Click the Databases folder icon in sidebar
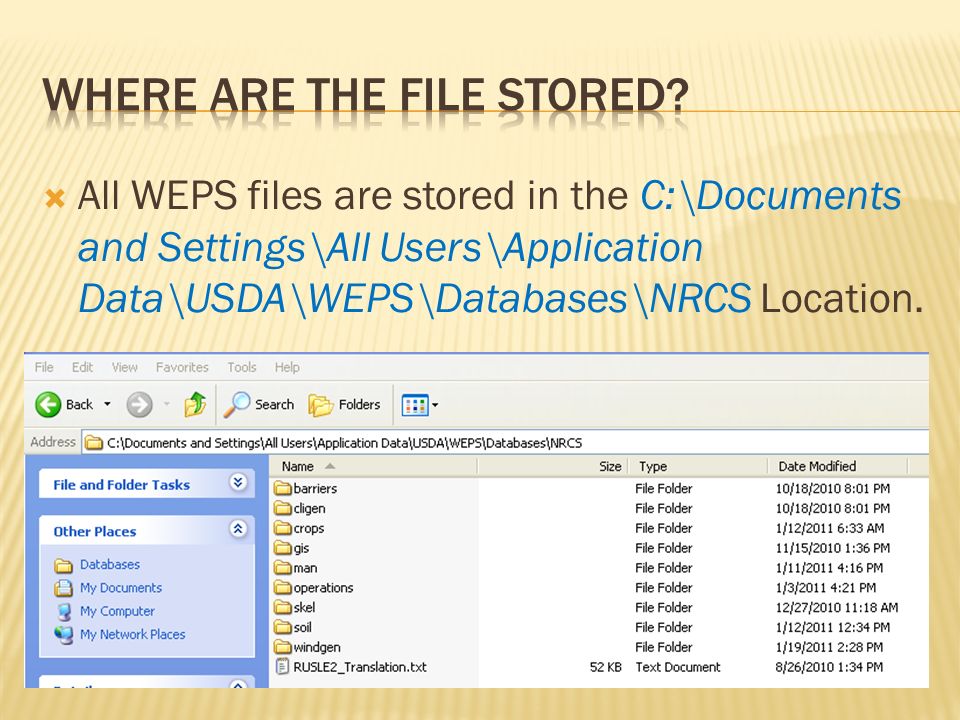 pyautogui.click(x=63, y=565)
